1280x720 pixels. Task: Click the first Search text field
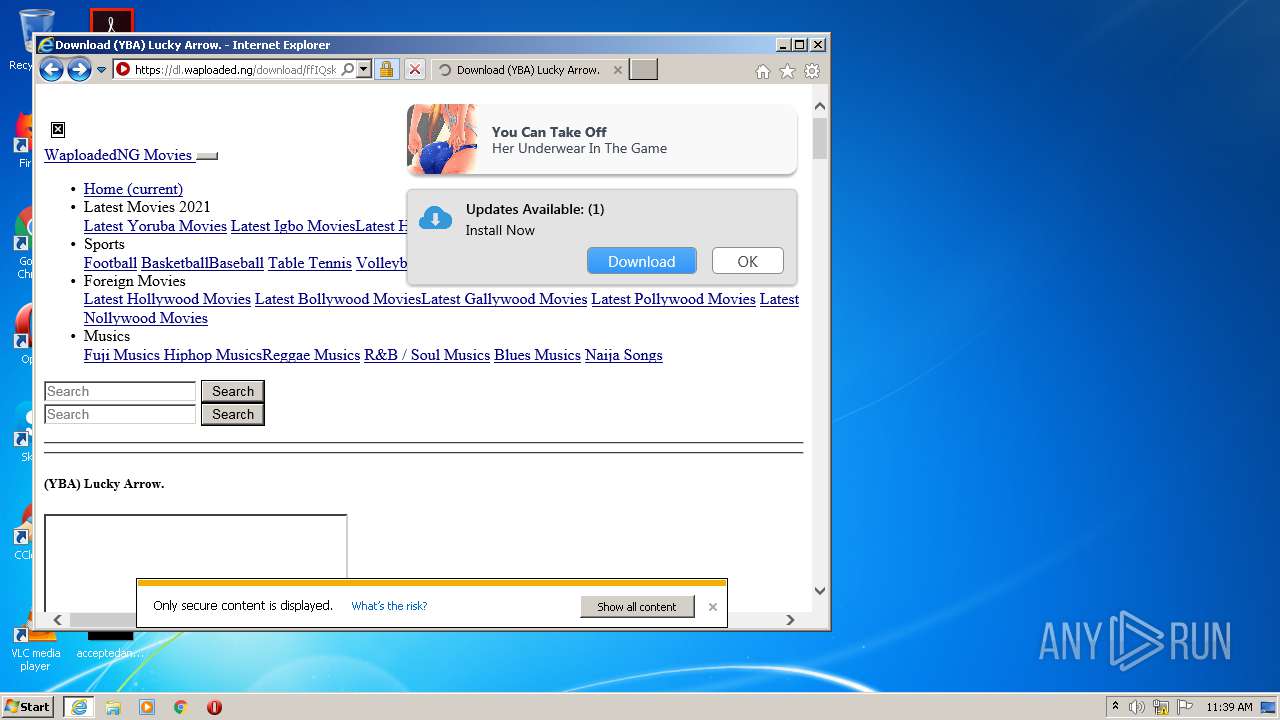coord(120,391)
